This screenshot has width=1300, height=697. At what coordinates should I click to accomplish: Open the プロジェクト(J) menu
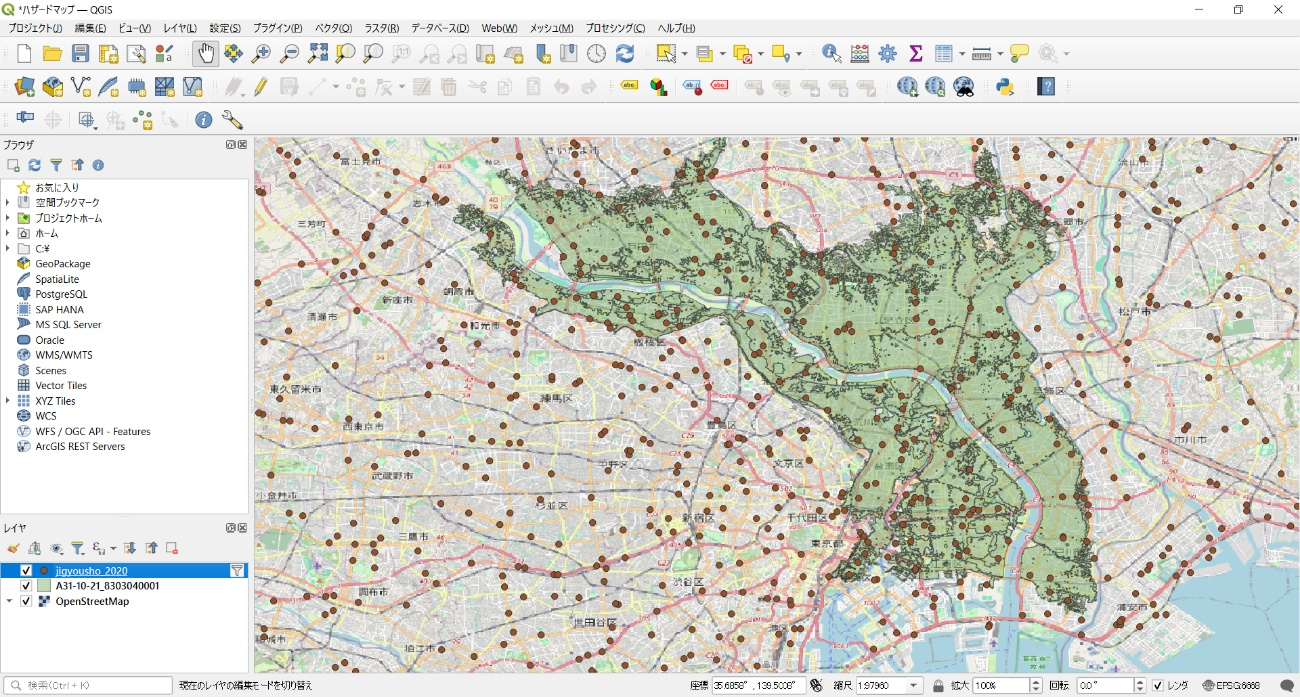(x=35, y=28)
